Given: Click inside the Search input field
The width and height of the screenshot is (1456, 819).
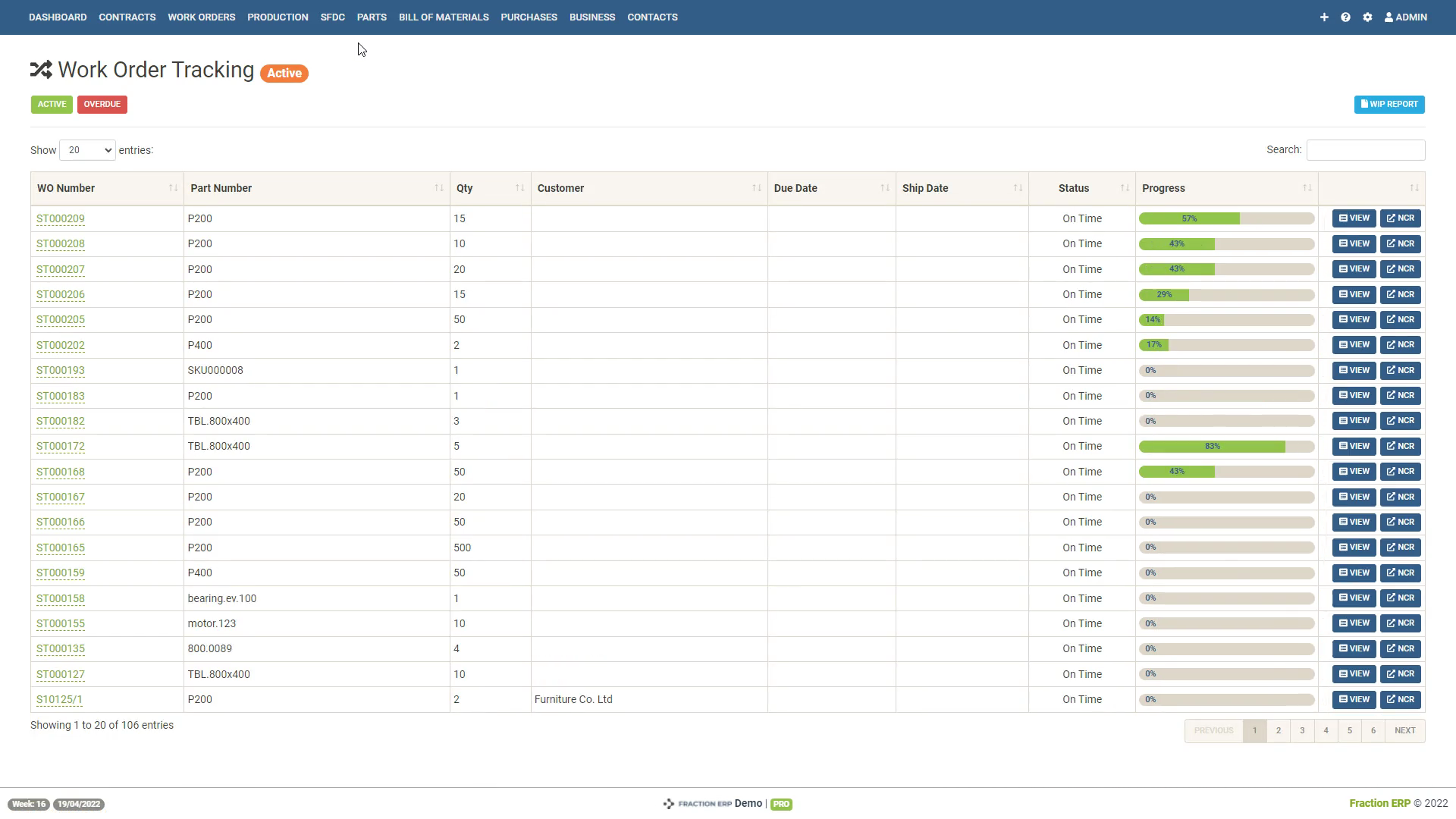Looking at the screenshot, I should pyautogui.click(x=1365, y=149).
